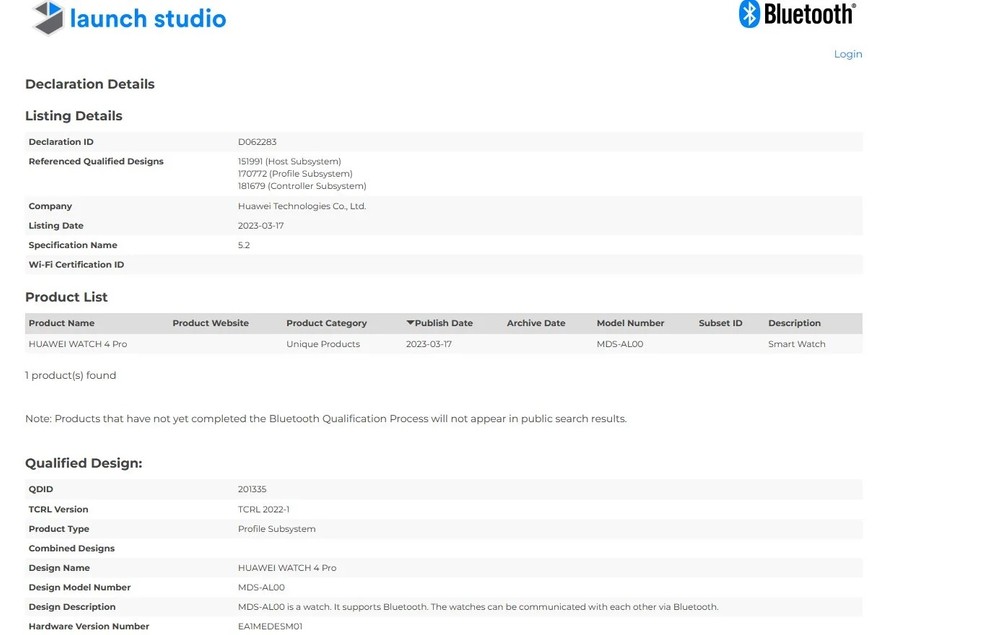The height and width of the screenshot is (635, 1000).
Task: Sort table by Archive Date column
Action: [x=536, y=323]
